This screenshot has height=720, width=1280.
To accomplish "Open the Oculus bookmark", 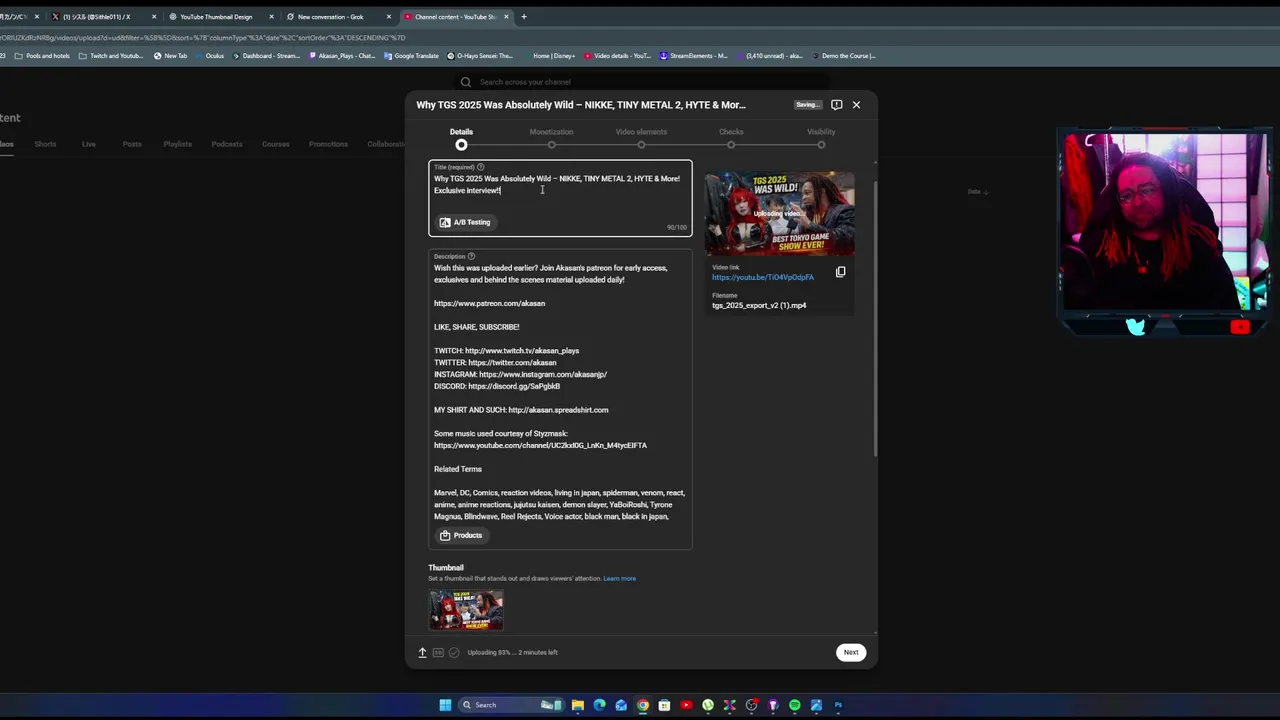I will pyautogui.click(x=209, y=56).
